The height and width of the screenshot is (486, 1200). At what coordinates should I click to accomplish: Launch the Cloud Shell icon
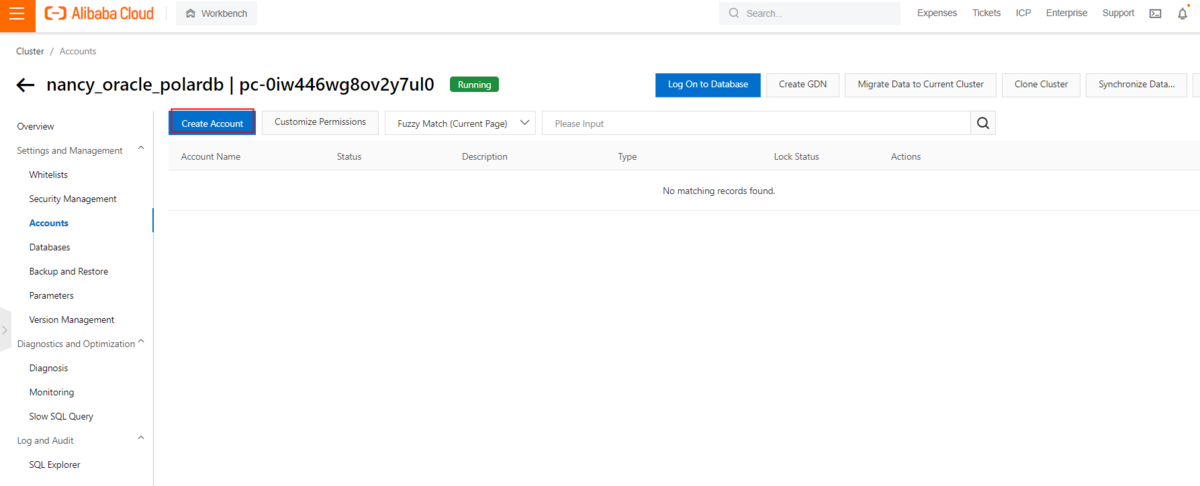(1156, 14)
